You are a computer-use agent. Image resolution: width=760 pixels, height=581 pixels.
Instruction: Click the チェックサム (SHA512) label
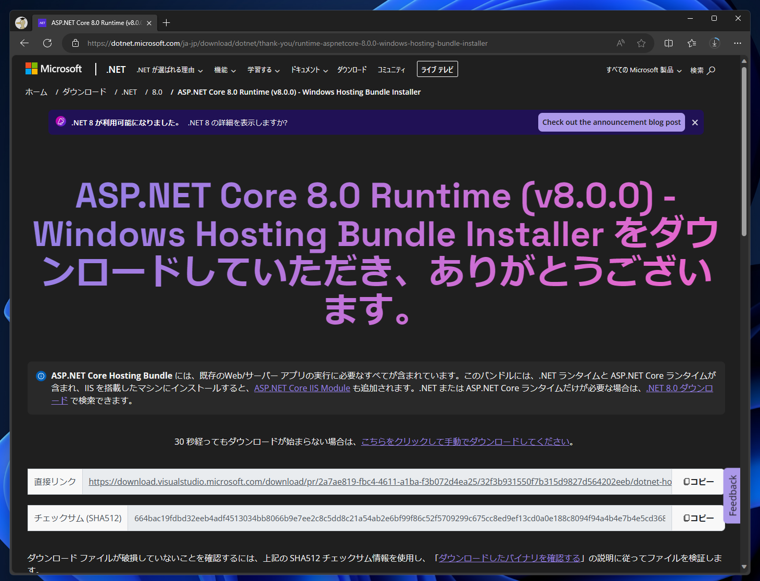pos(78,518)
